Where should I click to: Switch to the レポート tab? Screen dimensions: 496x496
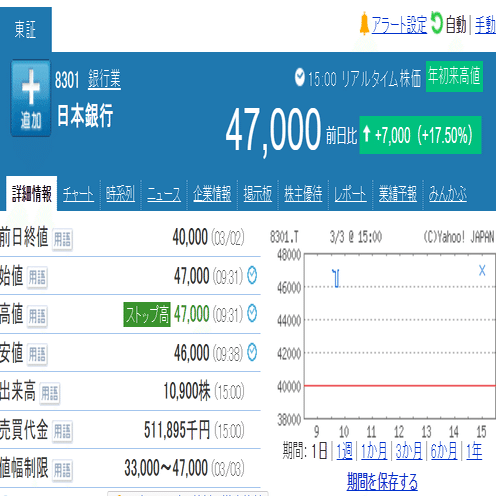pos(350,194)
